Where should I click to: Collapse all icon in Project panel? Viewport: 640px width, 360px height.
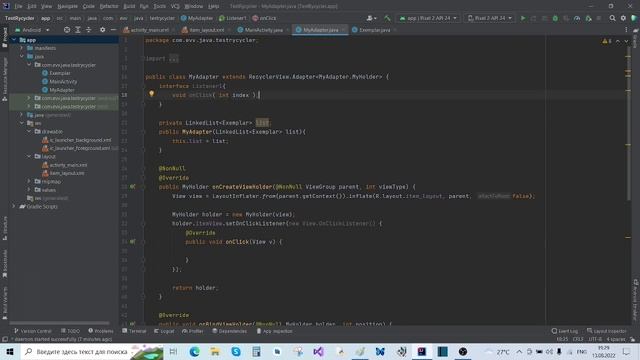(x=89, y=30)
